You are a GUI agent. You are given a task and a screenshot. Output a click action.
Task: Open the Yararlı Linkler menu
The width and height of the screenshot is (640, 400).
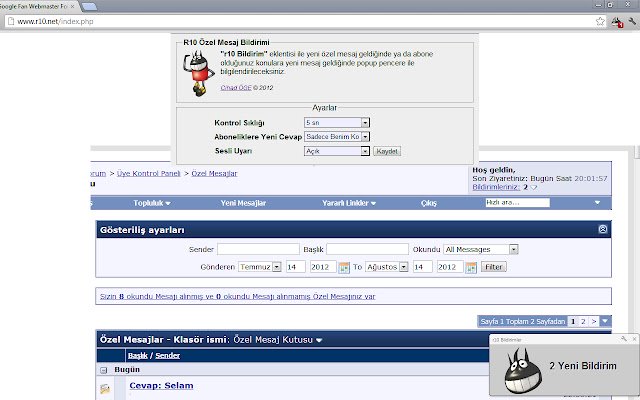pos(349,203)
